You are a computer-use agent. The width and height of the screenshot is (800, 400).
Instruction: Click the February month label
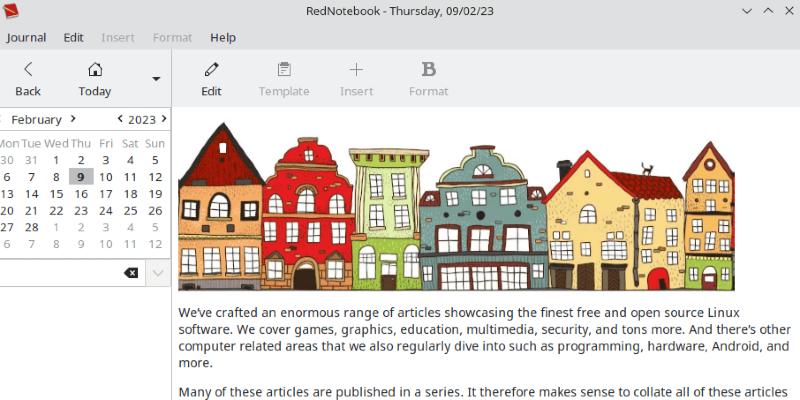click(x=36, y=119)
